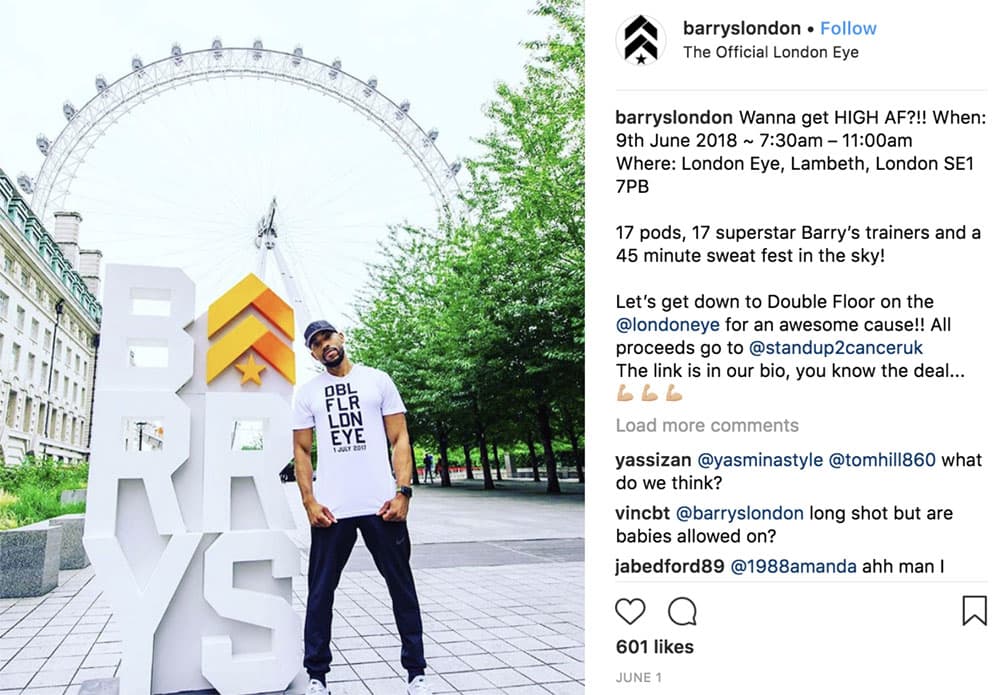Open @londoneye mention in caption

pos(668,325)
